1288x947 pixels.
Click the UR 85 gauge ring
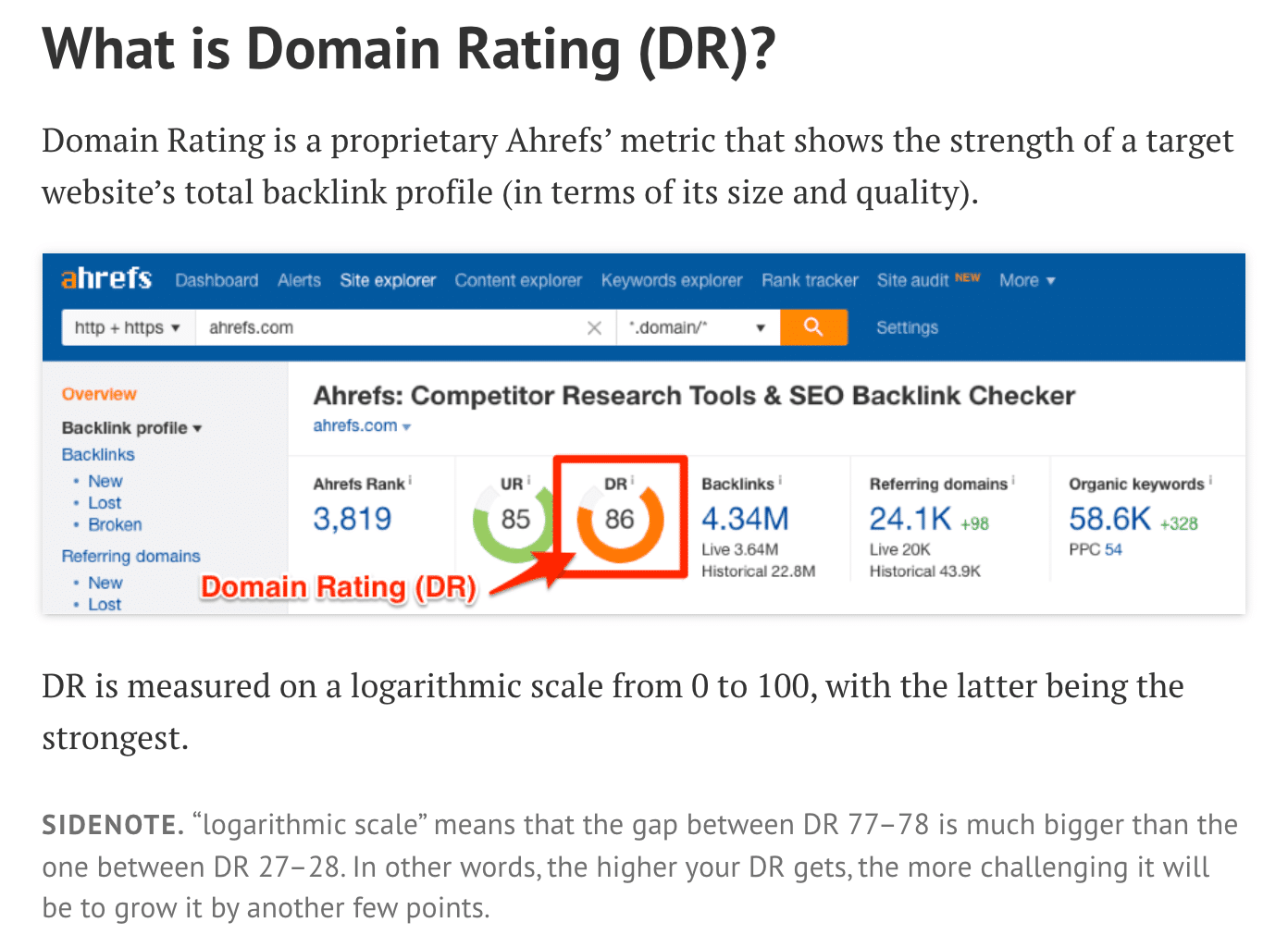tap(514, 521)
